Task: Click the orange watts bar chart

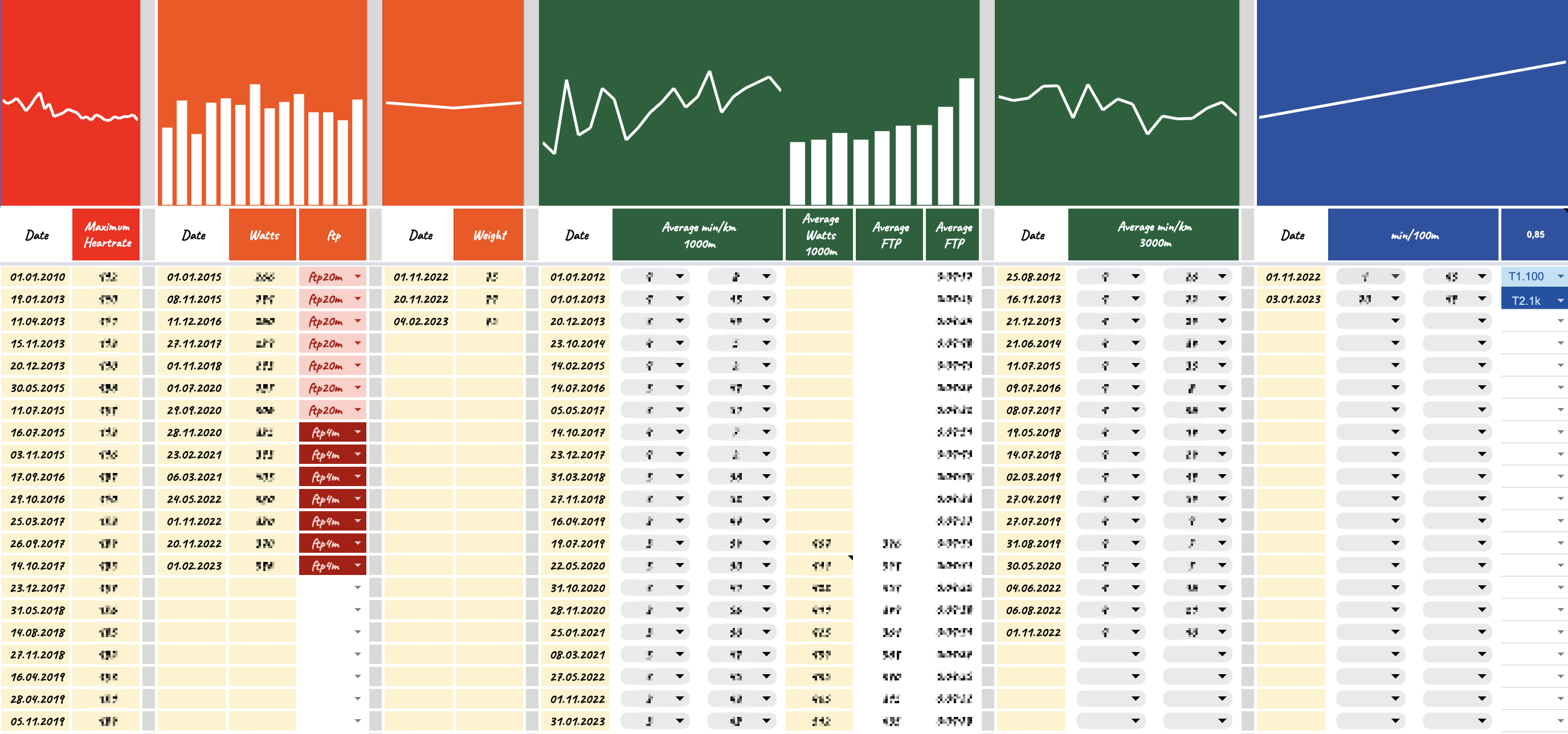Action: pyautogui.click(x=262, y=103)
